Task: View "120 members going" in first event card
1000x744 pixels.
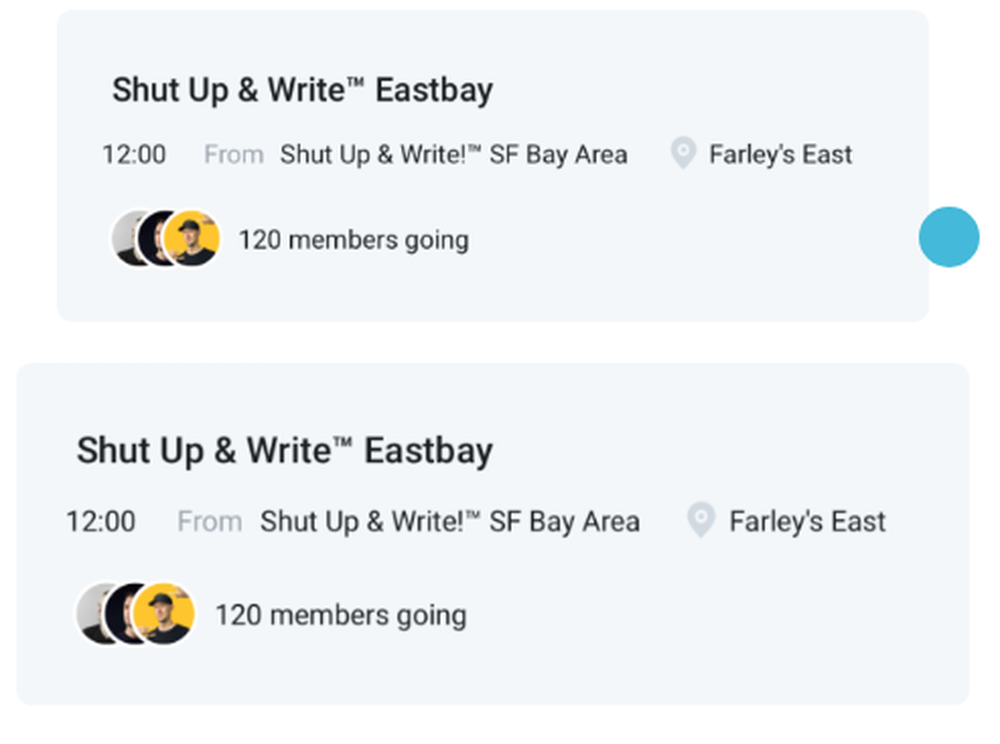Action: tap(353, 240)
